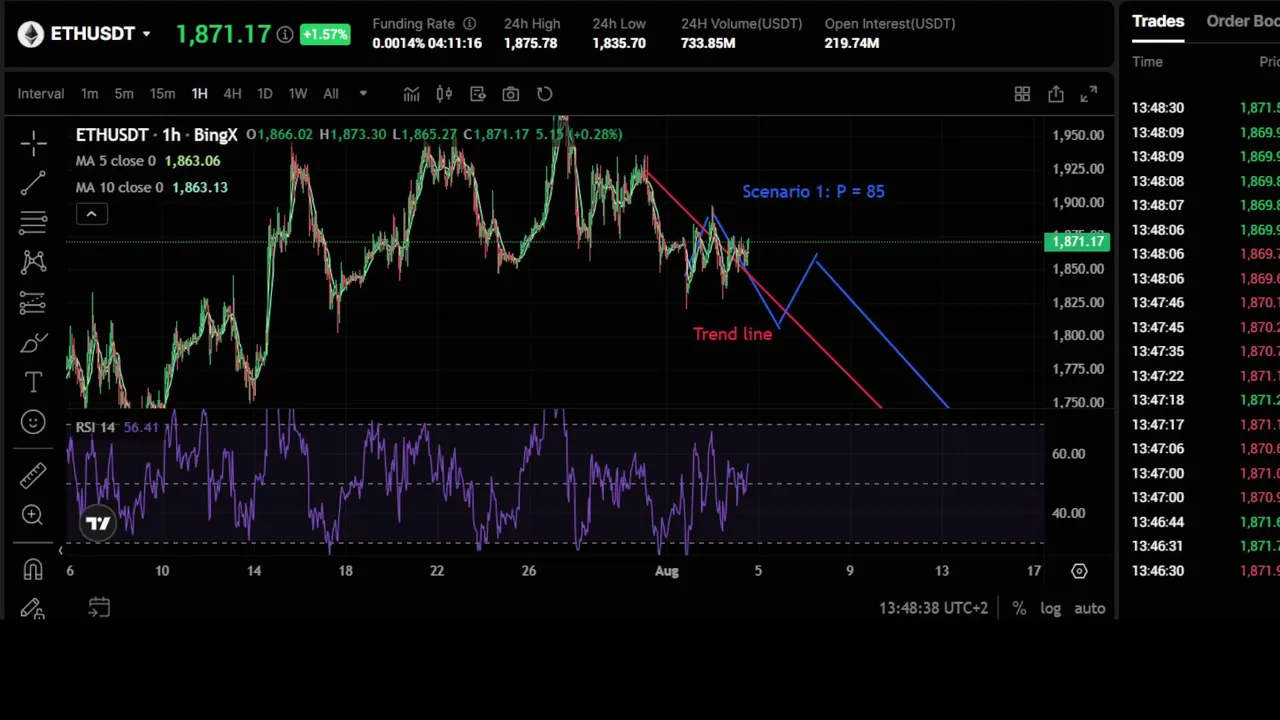1280x720 pixels.
Task: Collapse the indicator legend chevron
Action: [91, 214]
